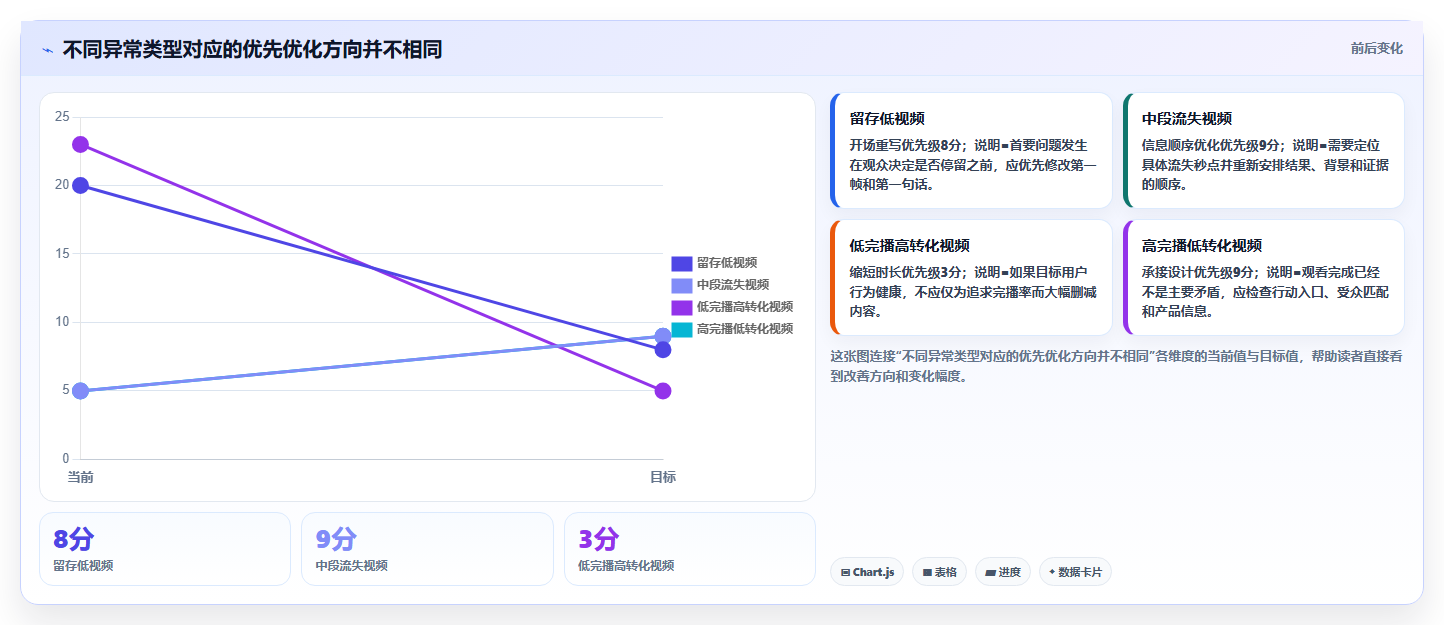Screen dimensions: 1444x625
Task: Select the 留存低视频 description card heading
Action: point(887,119)
